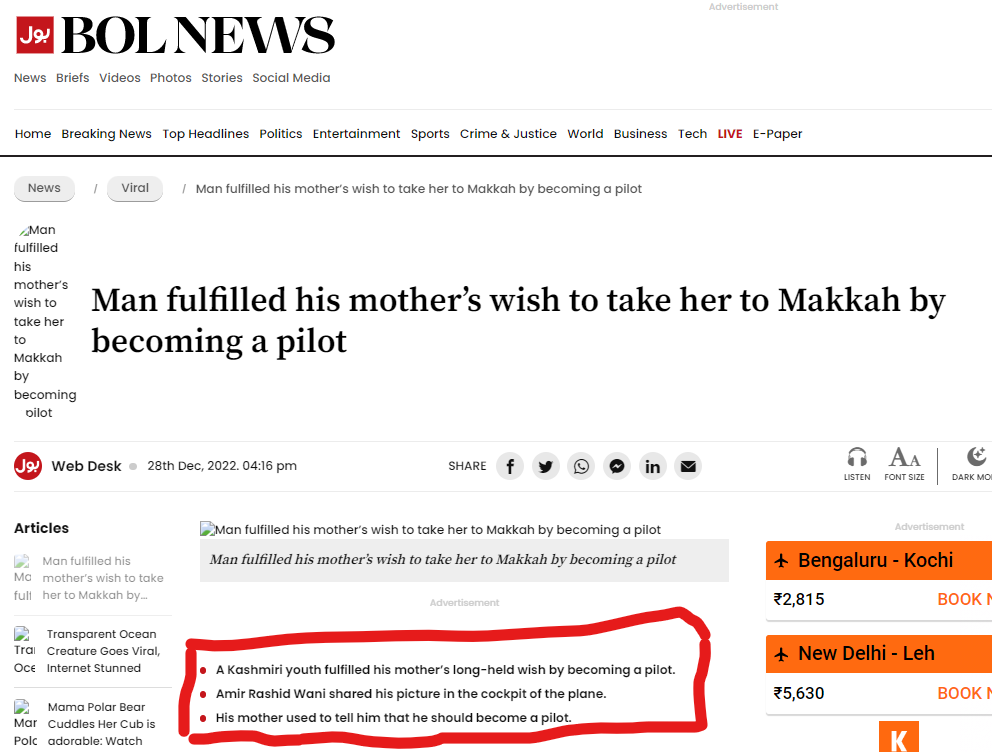The height and width of the screenshot is (752, 992).
Task: Click the News breadcrumb button
Action: [44, 188]
